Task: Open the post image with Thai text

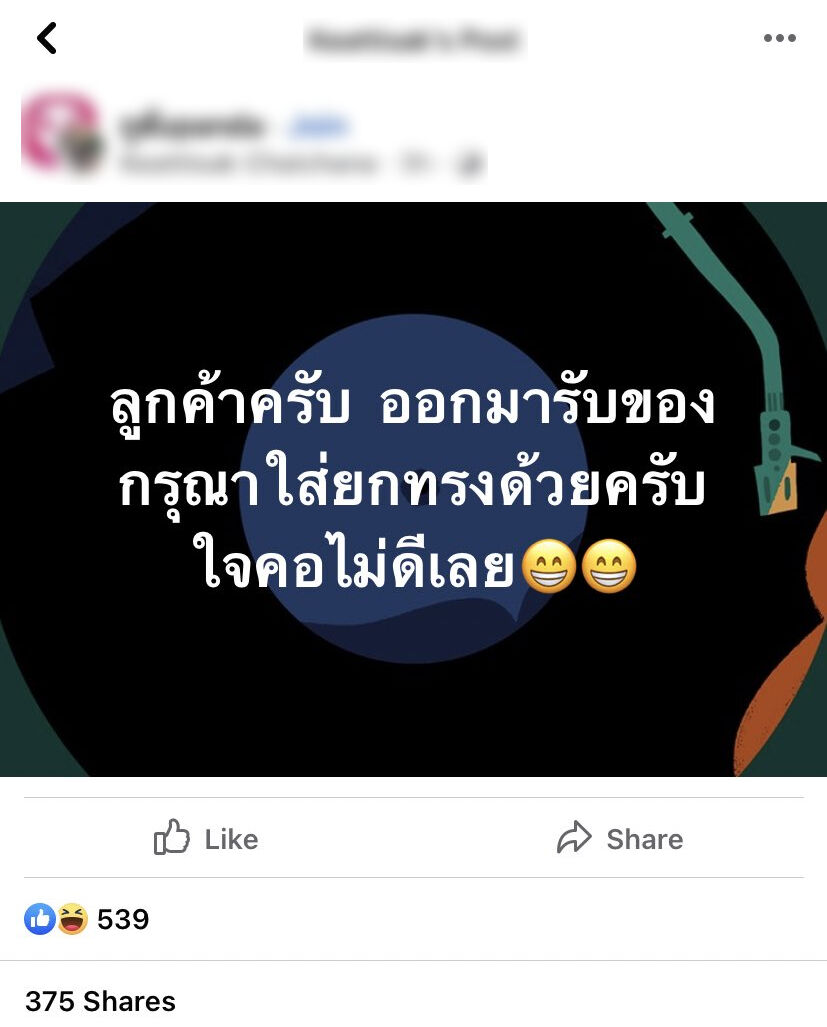Action: (x=413, y=489)
